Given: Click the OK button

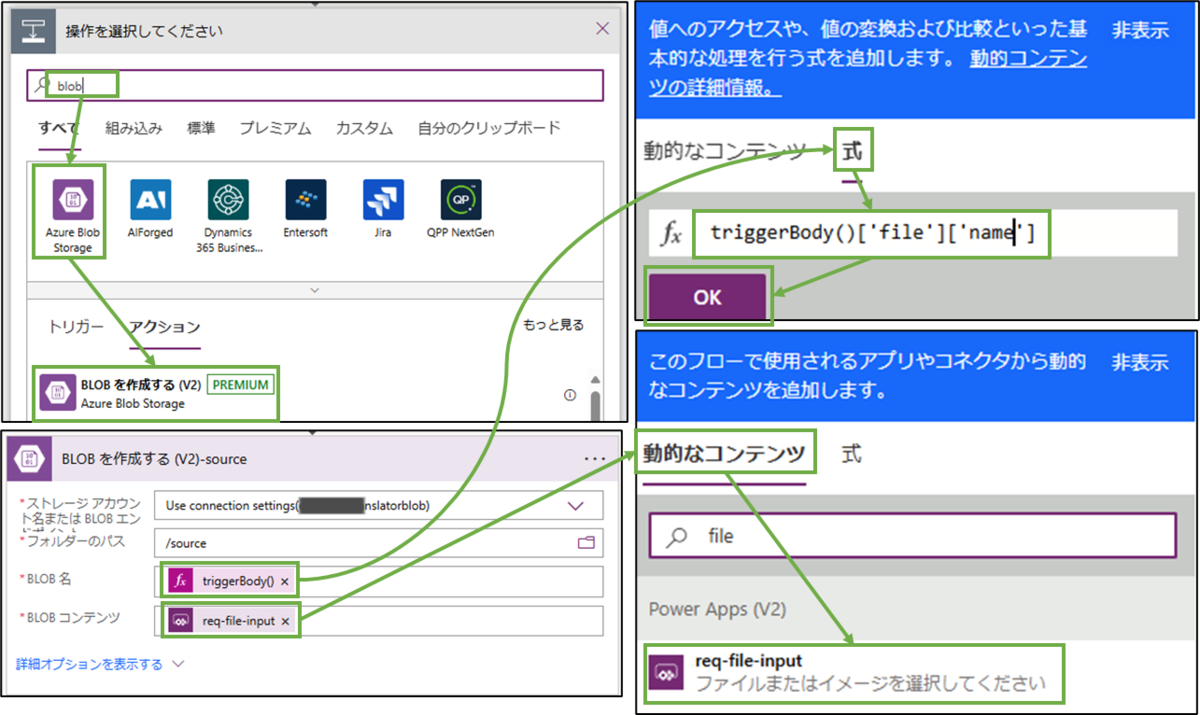Looking at the screenshot, I should click(707, 298).
